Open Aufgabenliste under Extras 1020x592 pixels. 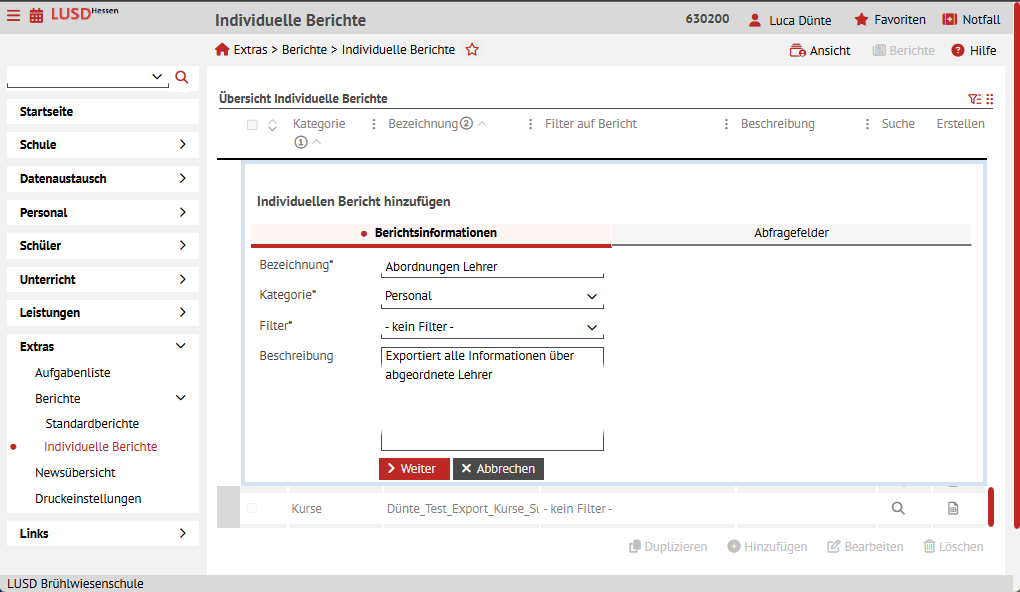[73, 373]
